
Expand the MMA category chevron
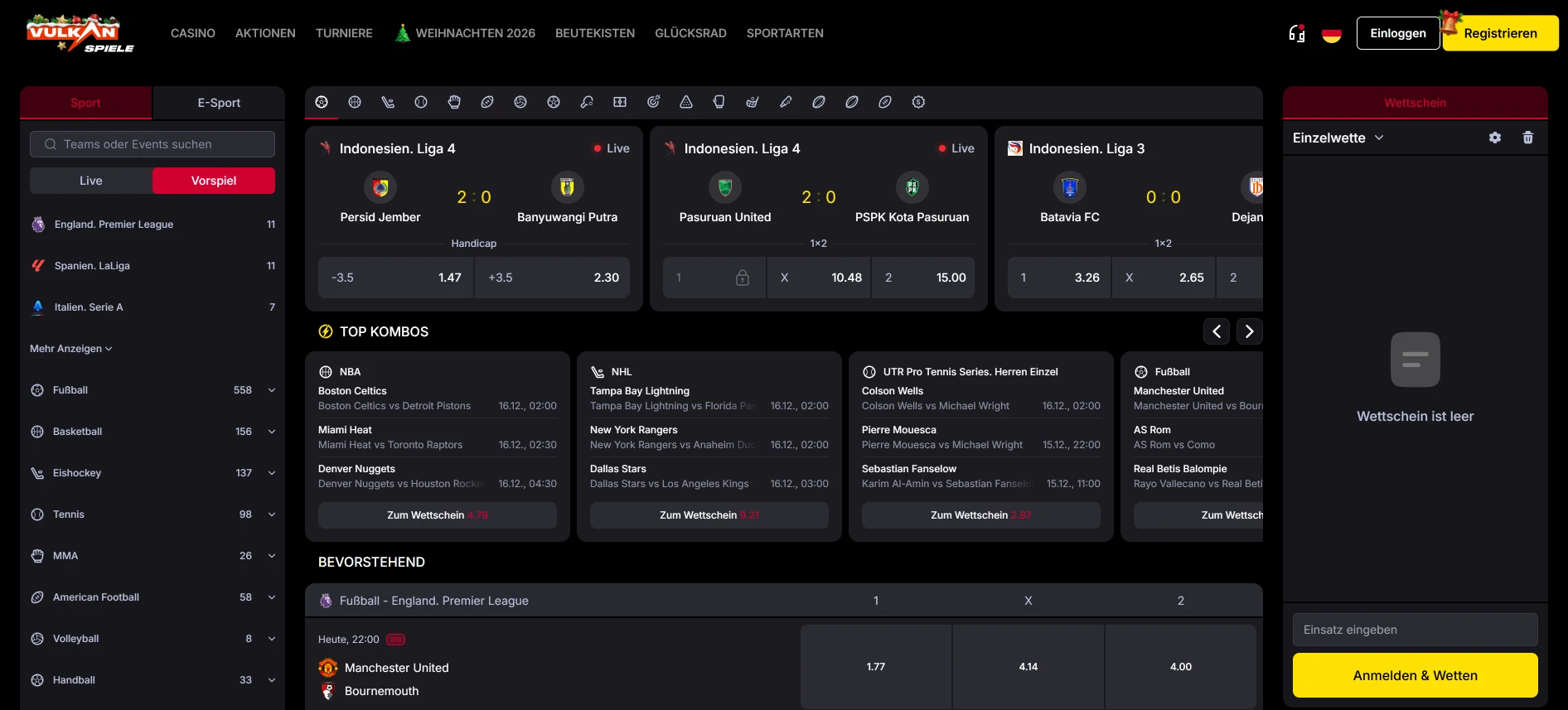pyautogui.click(x=272, y=556)
